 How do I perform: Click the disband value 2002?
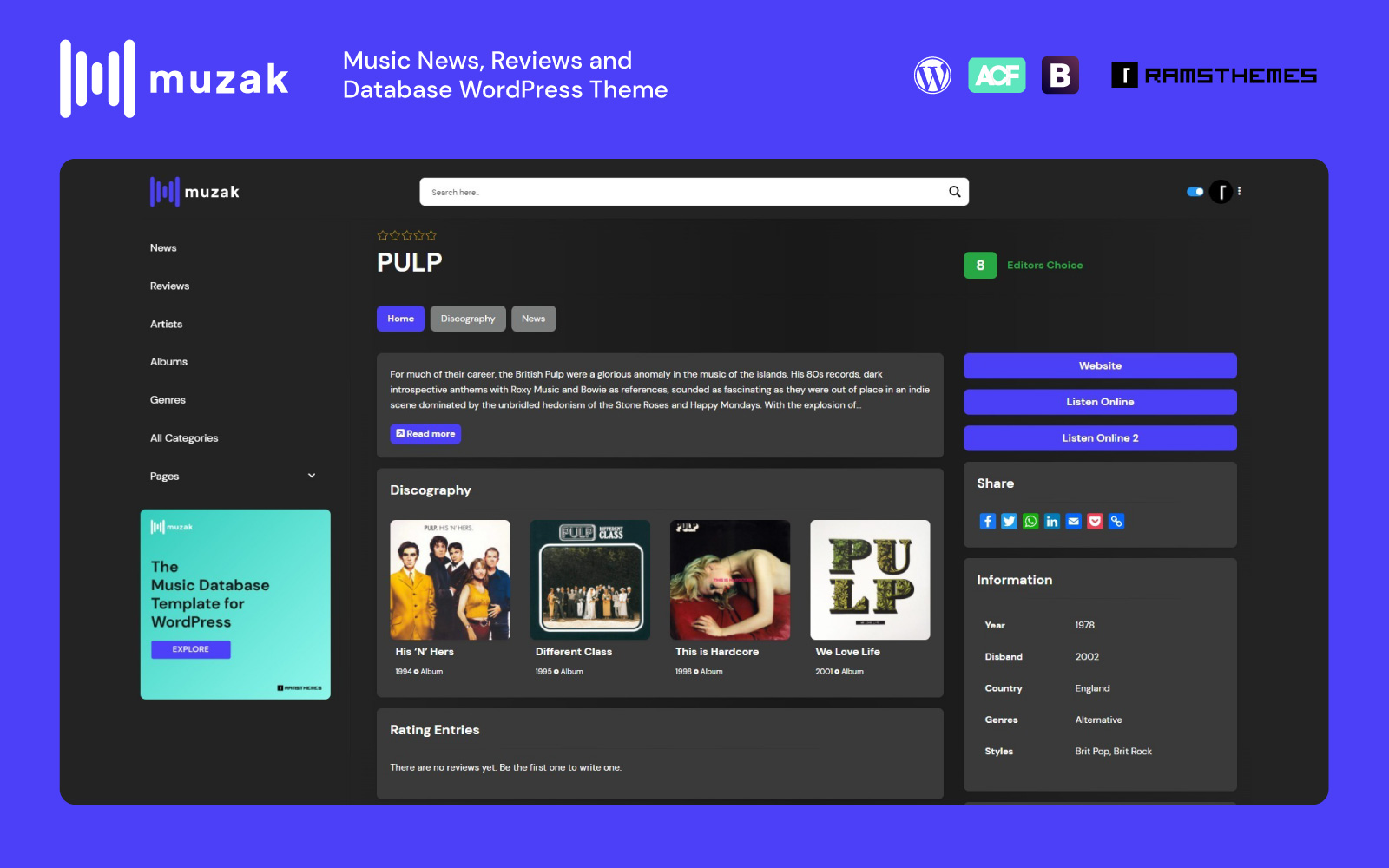pos(1087,657)
